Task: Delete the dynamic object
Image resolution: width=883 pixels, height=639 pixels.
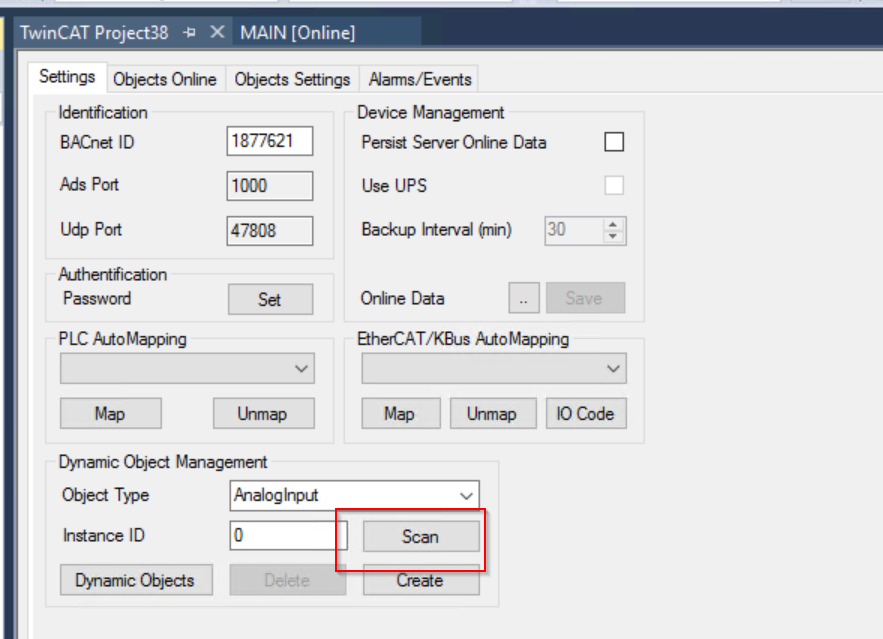Action: (288, 580)
